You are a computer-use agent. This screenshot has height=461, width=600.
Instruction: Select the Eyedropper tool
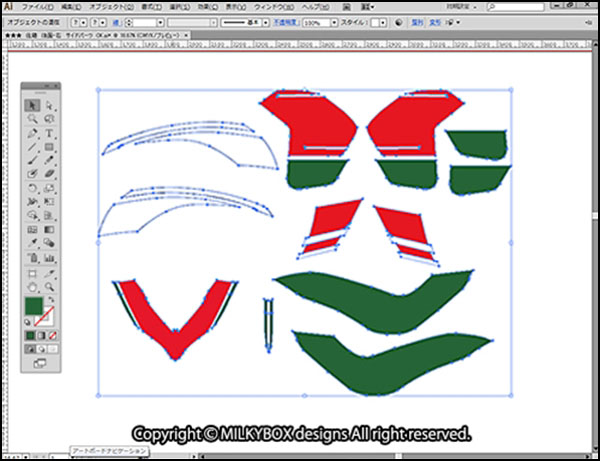[32, 243]
